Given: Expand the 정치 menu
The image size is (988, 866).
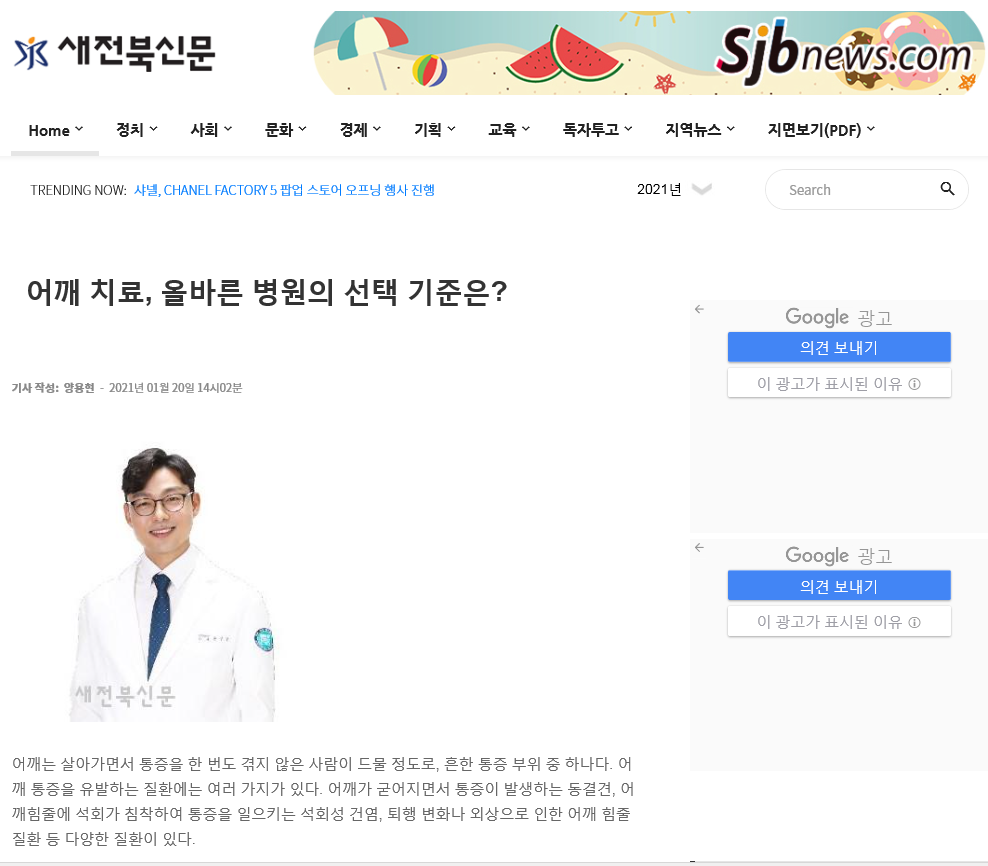Looking at the screenshot, I should pos(137,130).
